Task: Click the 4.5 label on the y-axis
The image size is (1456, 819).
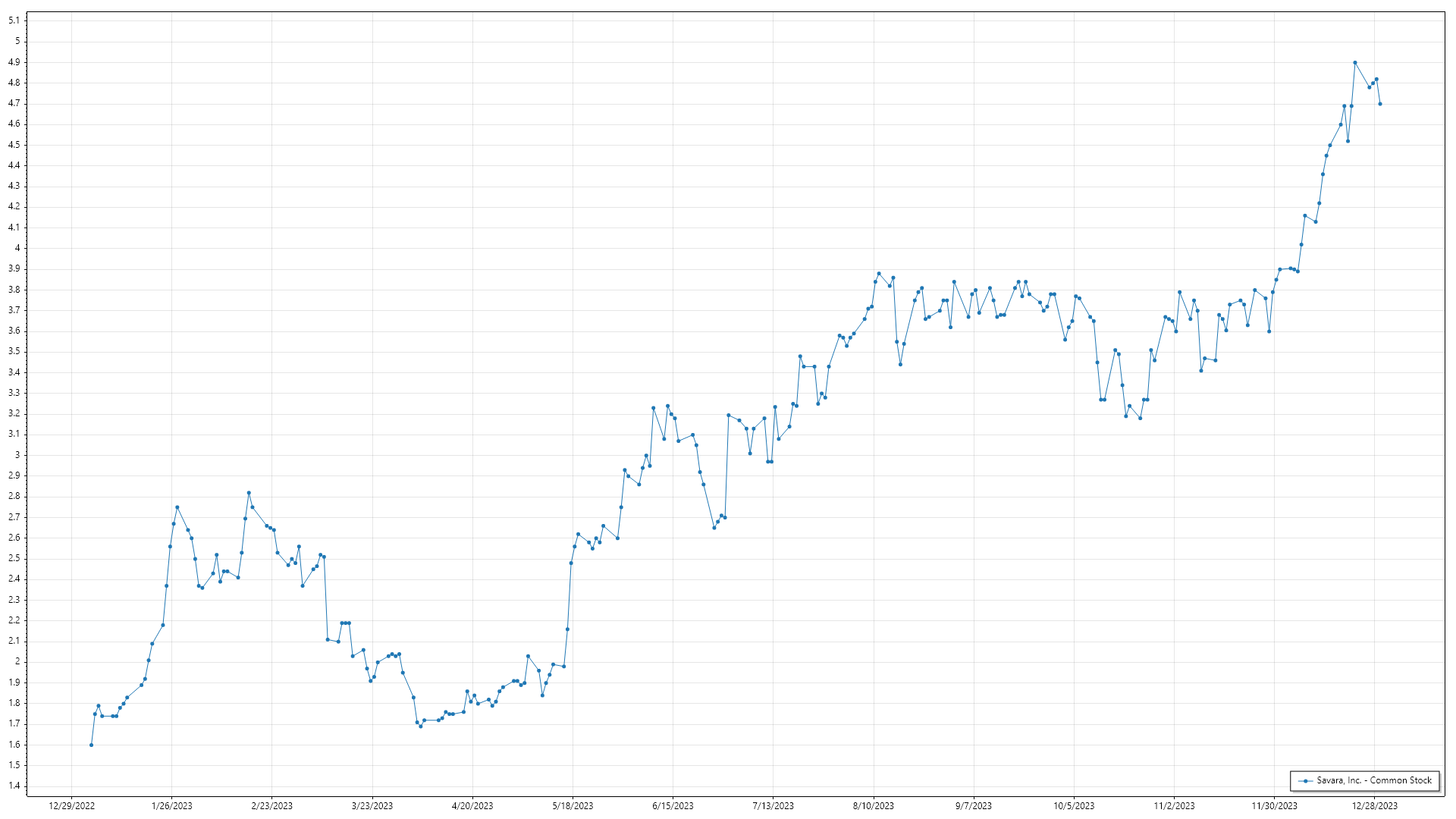Action: (x=14, y=145)
